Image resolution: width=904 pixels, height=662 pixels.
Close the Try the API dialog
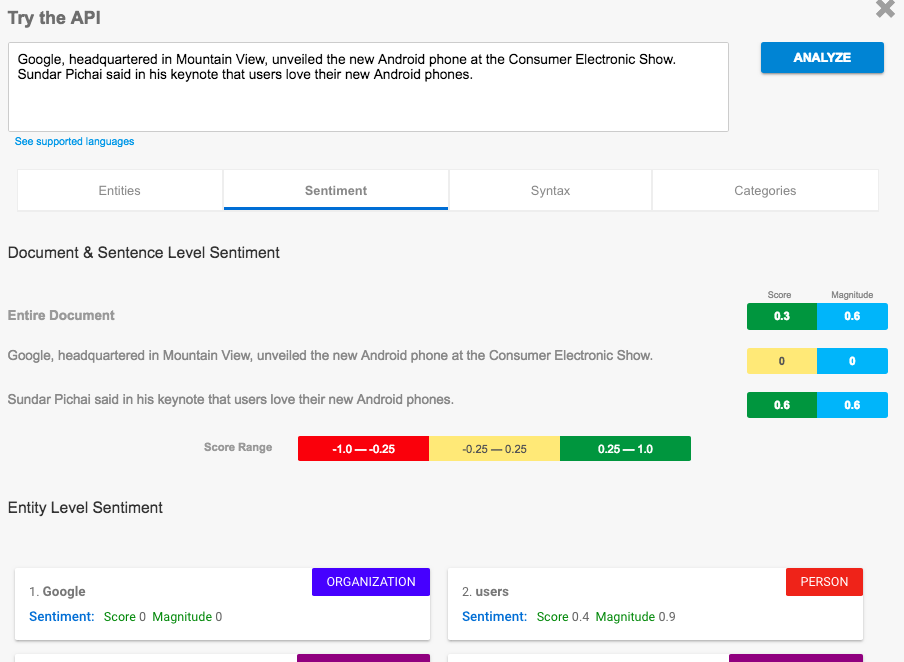pyautogui.click(x=885, y=9)
